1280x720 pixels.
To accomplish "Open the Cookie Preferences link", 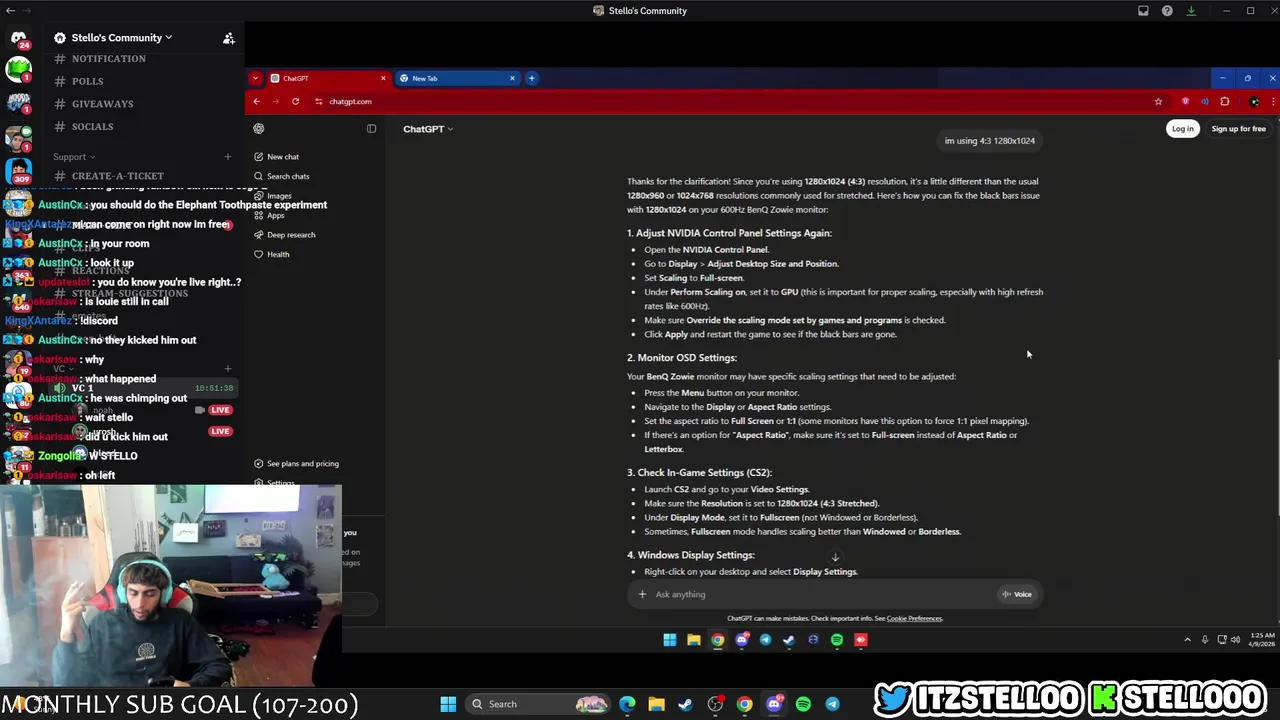I will tap(914, 619).
